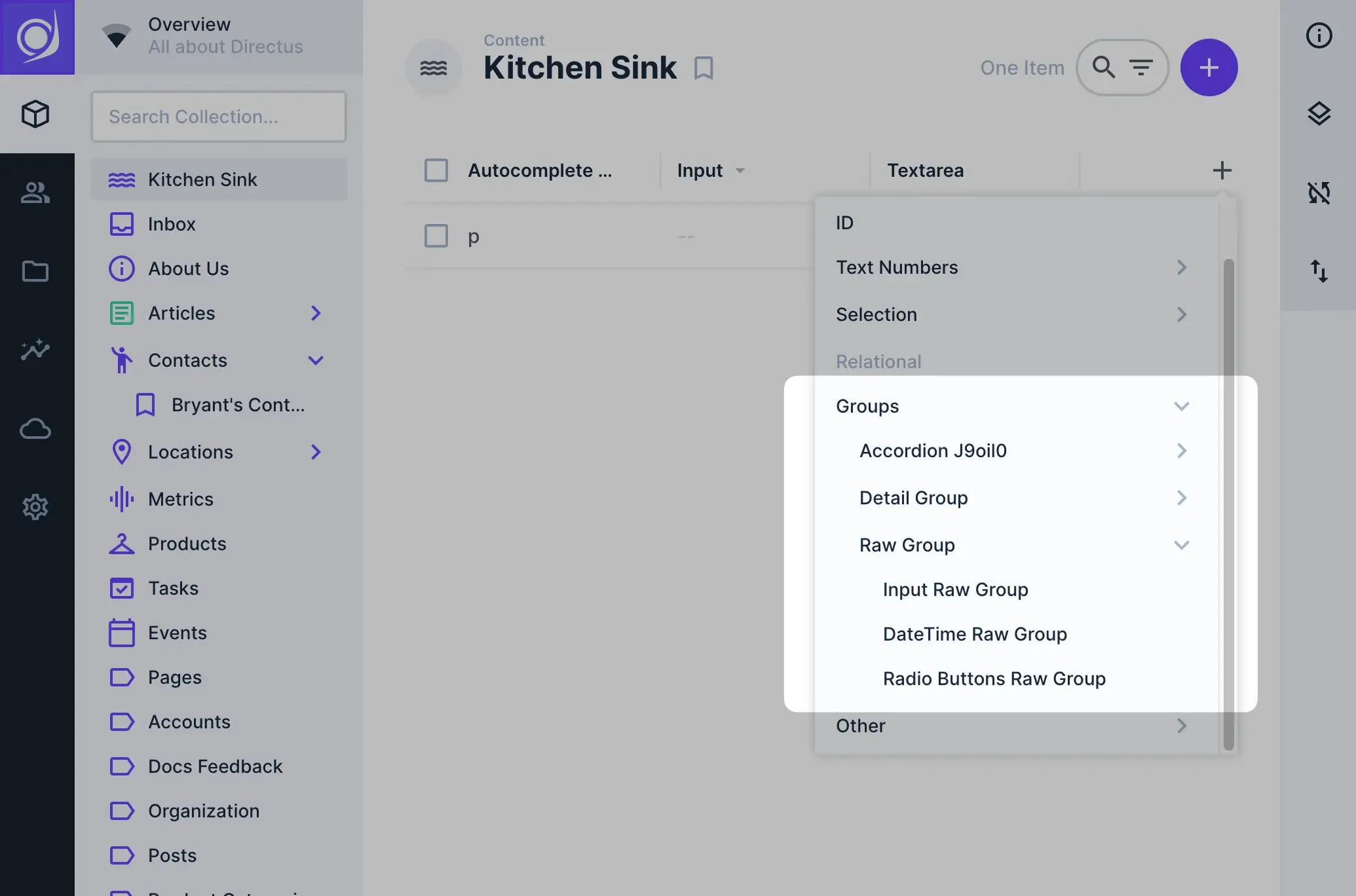Open the Other field menu entry
The image size is (1356, 896).
tap(860, 726)
